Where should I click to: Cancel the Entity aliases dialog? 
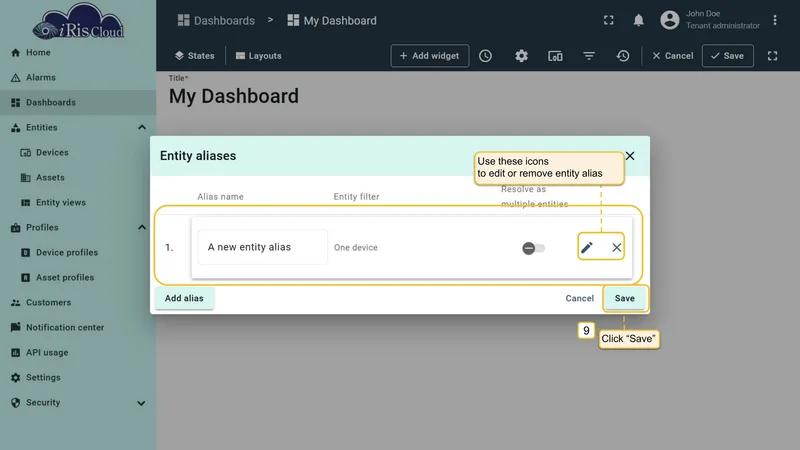click(x=580, y=298)
